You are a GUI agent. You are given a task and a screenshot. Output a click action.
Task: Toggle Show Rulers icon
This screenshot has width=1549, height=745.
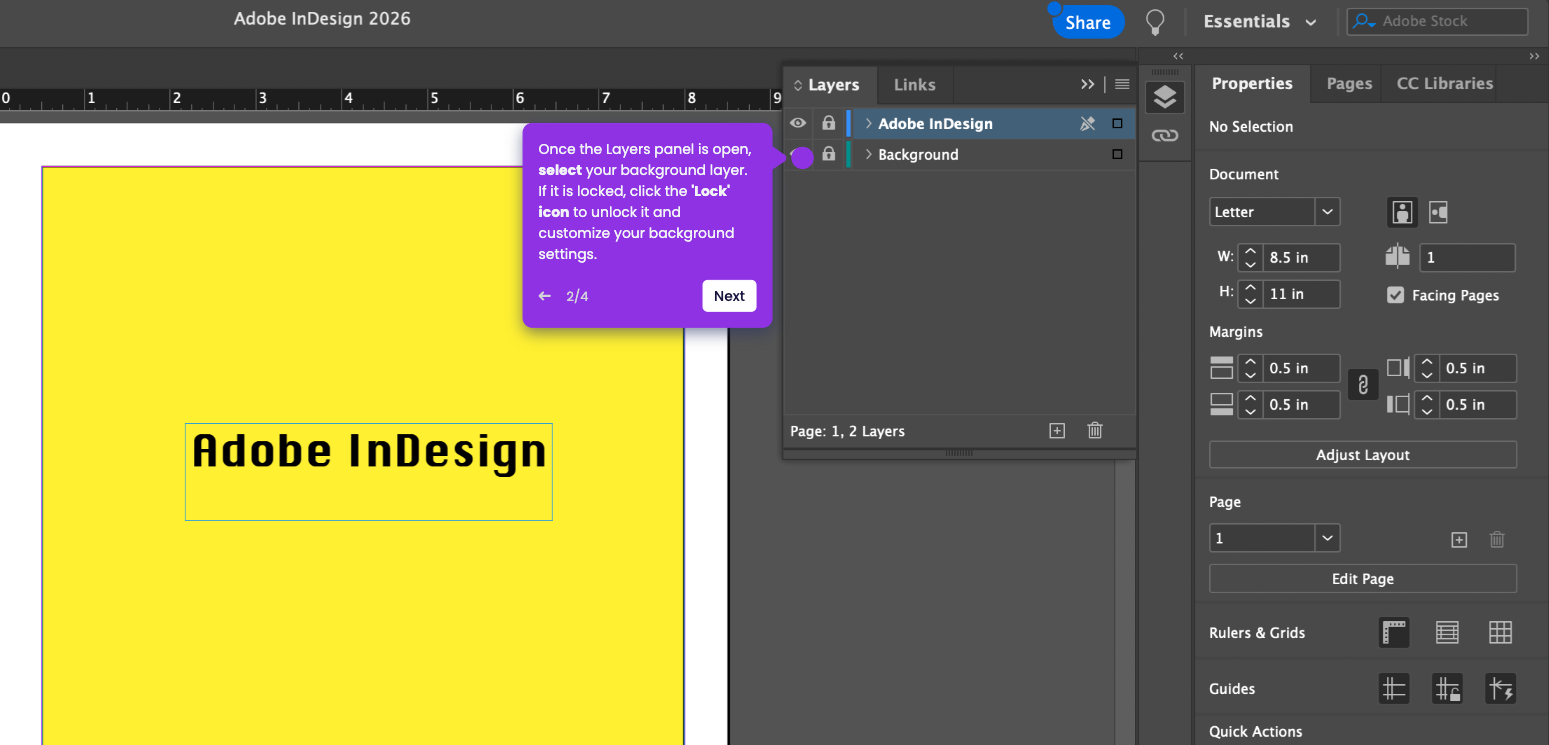pyautogui.click(x=1394, y=632)
